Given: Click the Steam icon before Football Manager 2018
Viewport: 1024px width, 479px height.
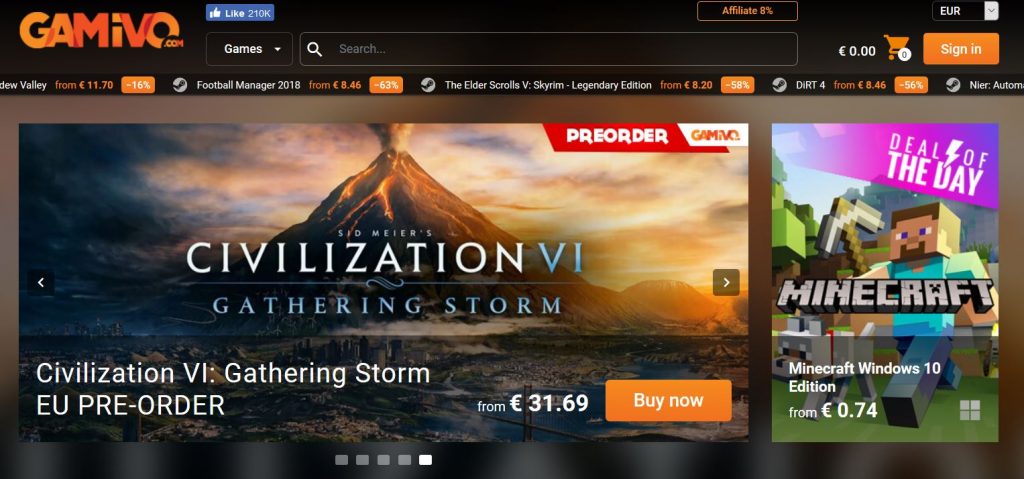Looking at the screenshot, I should point(180,85).
